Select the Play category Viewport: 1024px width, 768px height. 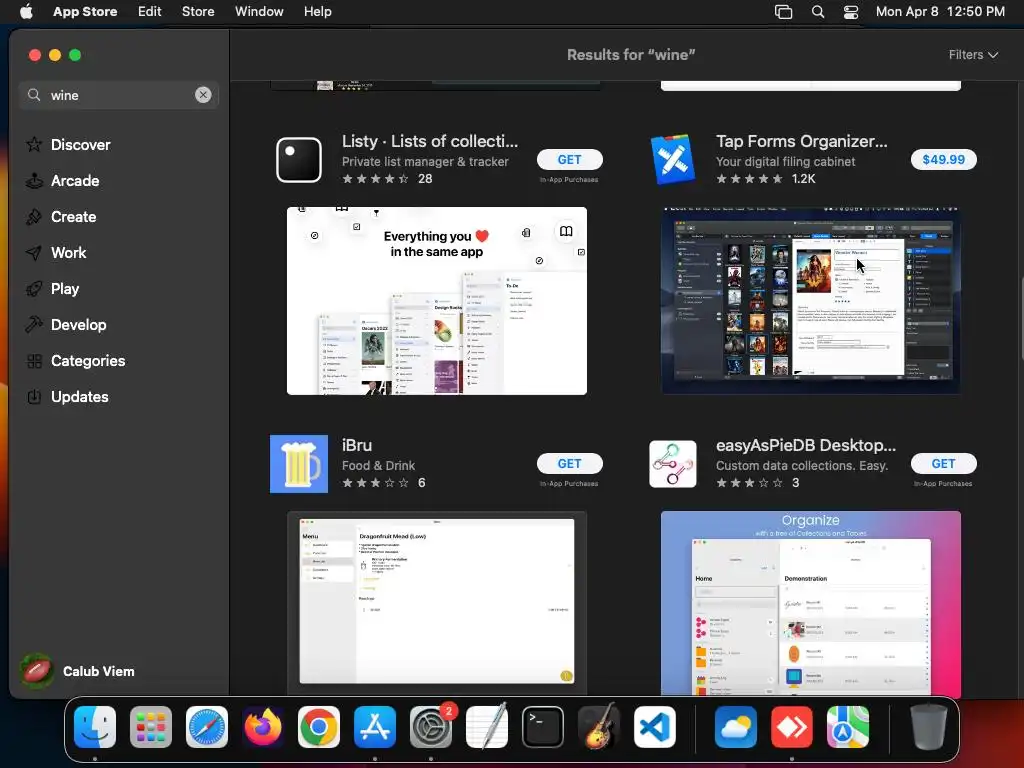pyautogui.click(x=52, y=288)
